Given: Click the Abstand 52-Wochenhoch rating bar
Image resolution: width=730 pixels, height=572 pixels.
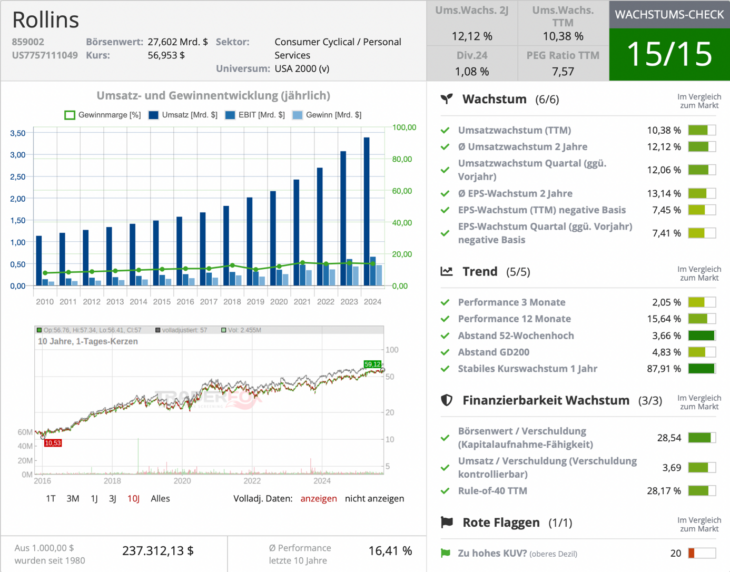Looking at the screenshot, I should [701, 335].
